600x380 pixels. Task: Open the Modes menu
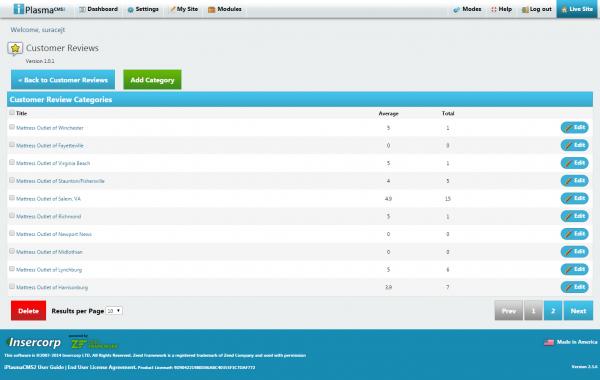pyautogui.click(x=467, y=9)
